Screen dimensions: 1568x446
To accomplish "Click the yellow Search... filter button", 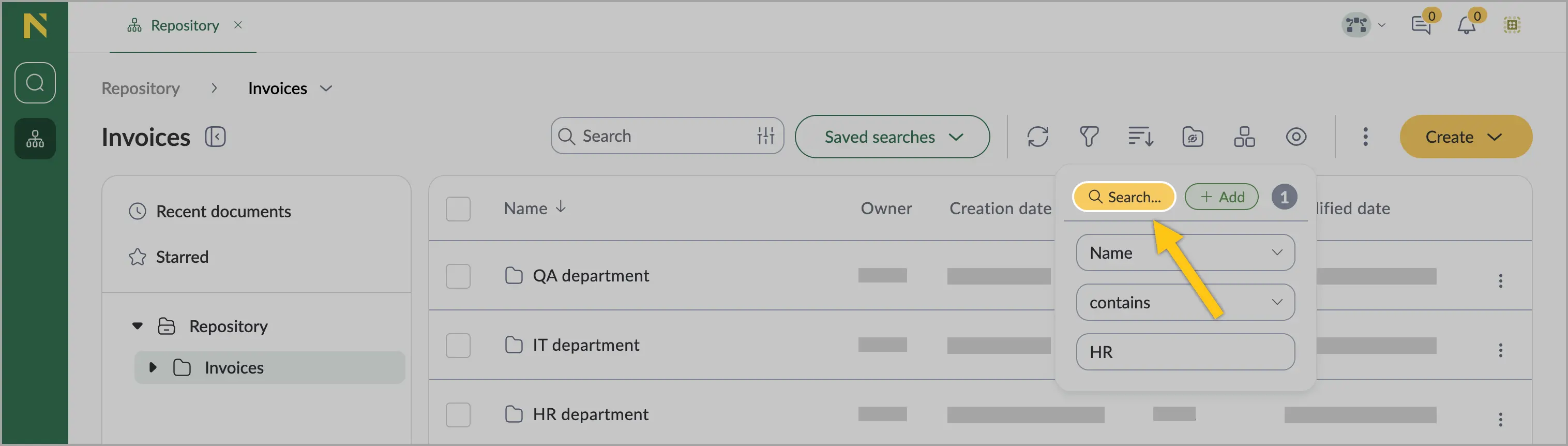I will pos(1124,197).
